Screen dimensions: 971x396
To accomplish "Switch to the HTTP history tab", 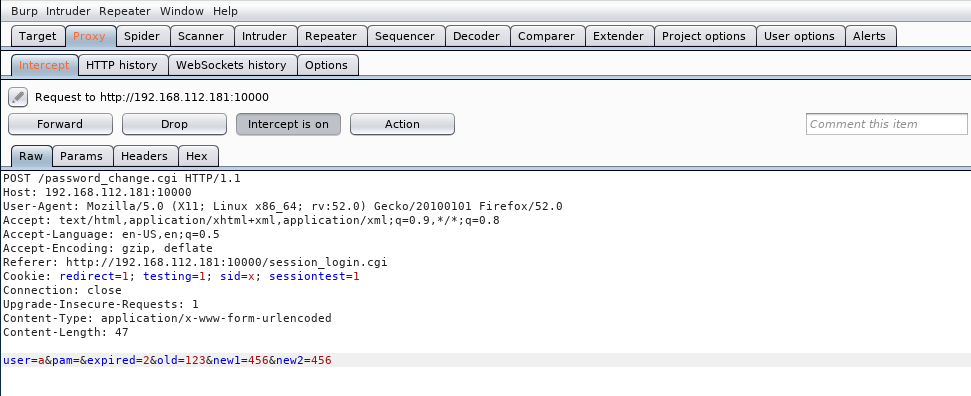I will pos(121,65).
